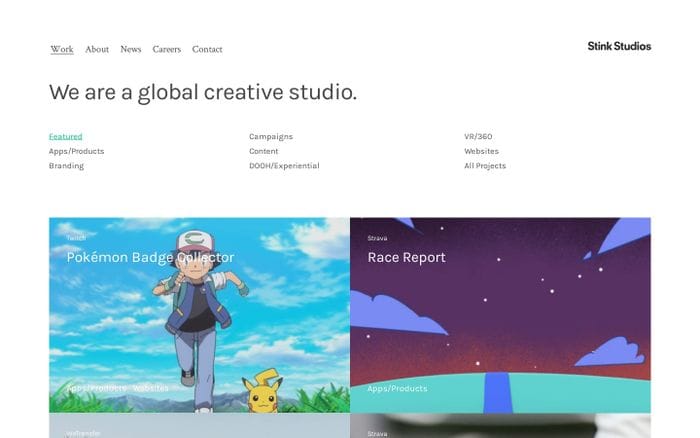Click the Strava label above Race Report
The image size is (700, 438).
tap(377, 238)
